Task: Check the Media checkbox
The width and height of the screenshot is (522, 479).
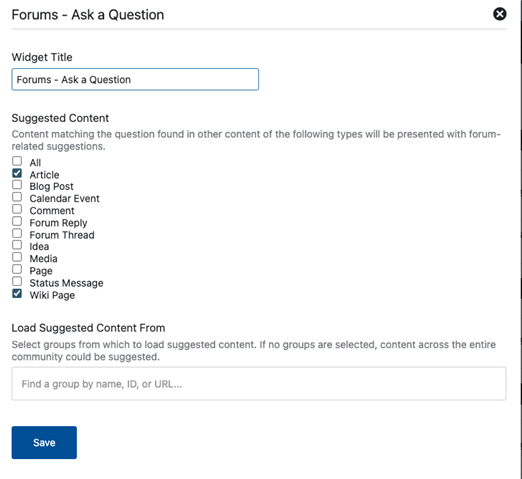Action: [x=17, y=257]
